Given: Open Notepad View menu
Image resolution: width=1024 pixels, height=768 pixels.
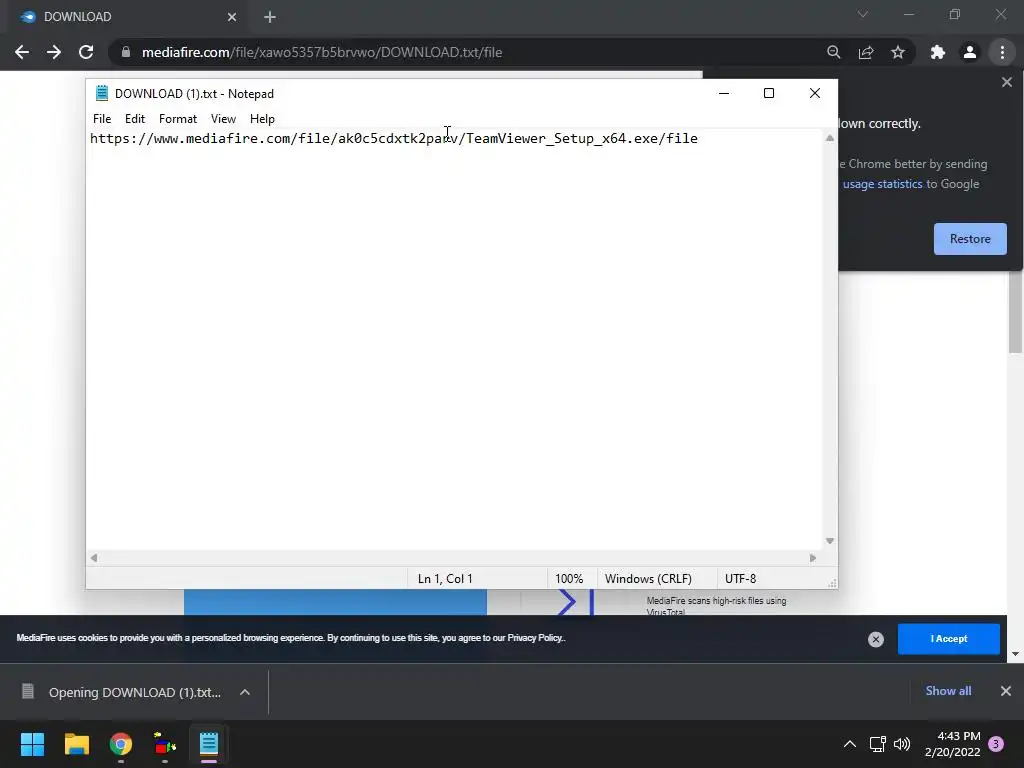Looking at the screenshot, I should click(x=223, y=119).
